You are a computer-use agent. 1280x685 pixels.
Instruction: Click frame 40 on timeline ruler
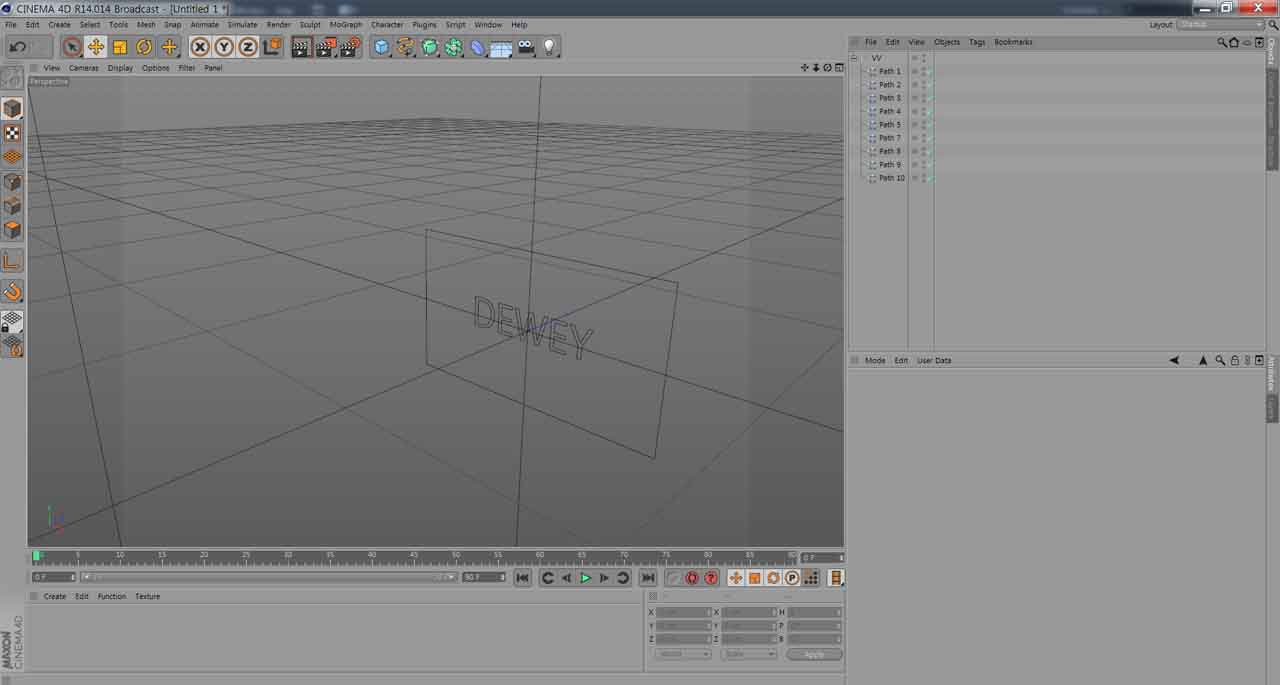click(372, 555)
